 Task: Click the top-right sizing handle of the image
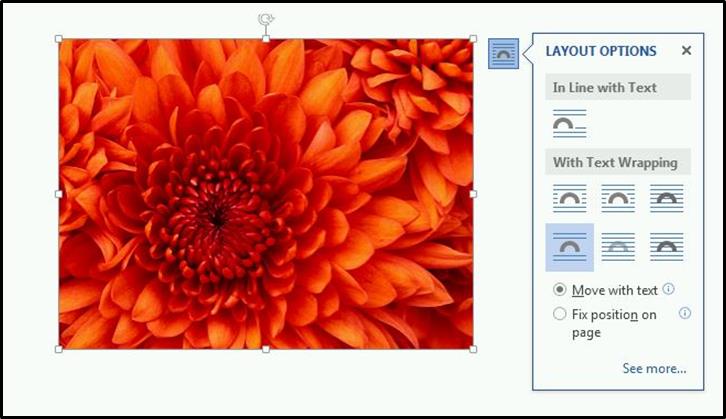click(473, 39)
